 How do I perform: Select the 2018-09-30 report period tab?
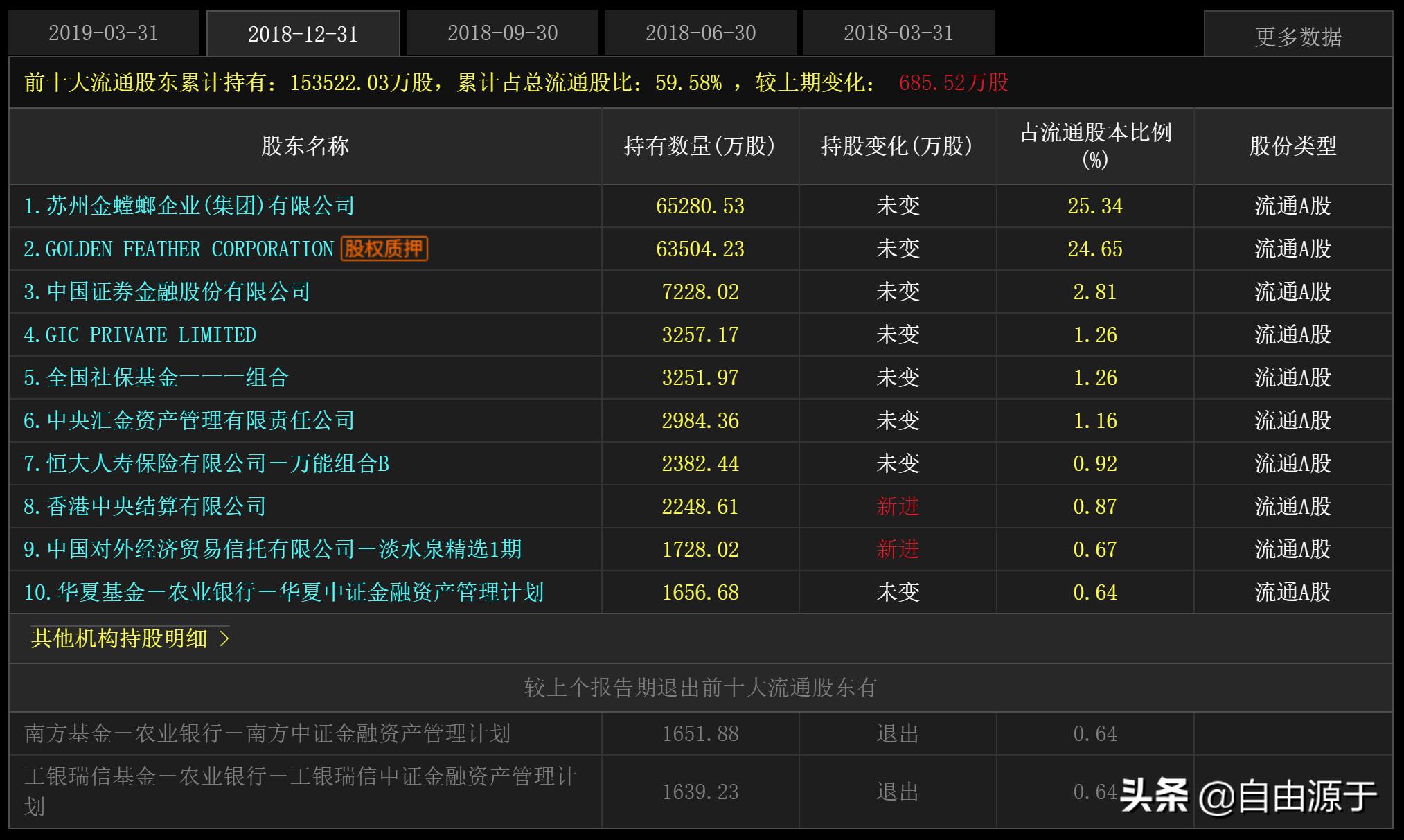tap(503, 32)
